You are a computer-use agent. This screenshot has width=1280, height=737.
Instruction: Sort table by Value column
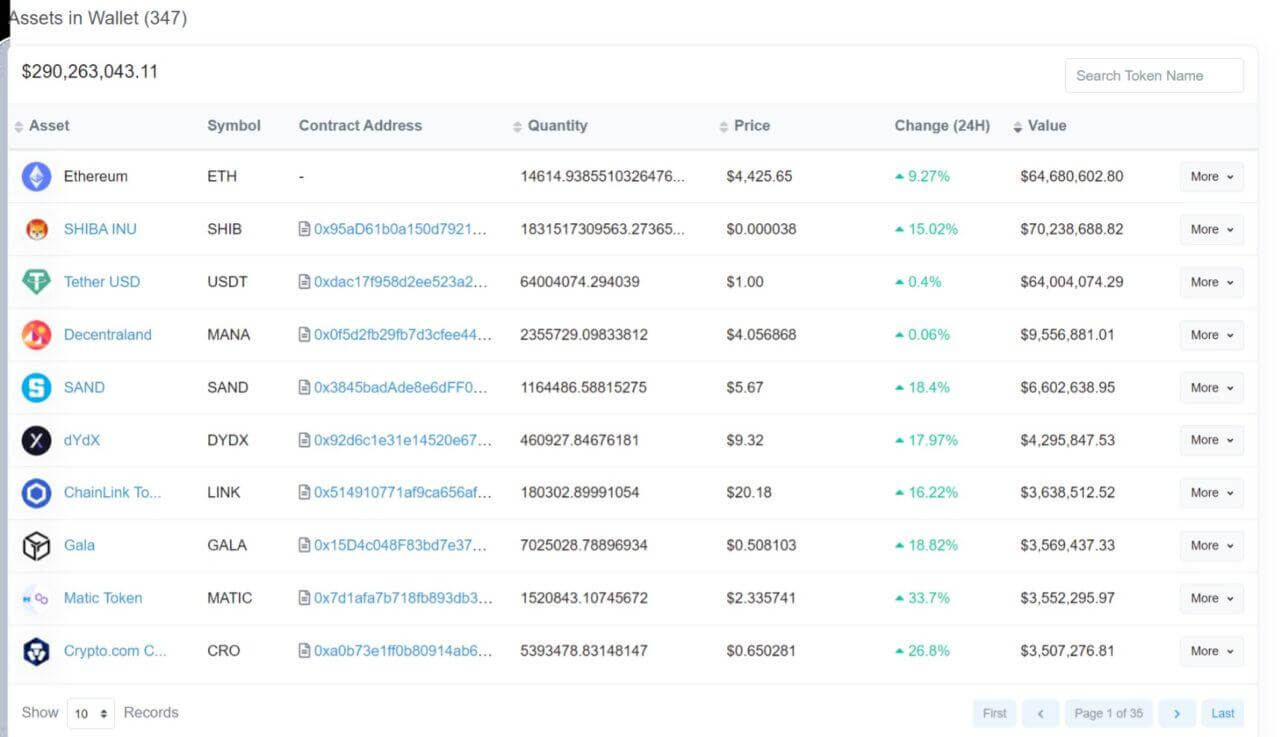tap(1040, 126)
